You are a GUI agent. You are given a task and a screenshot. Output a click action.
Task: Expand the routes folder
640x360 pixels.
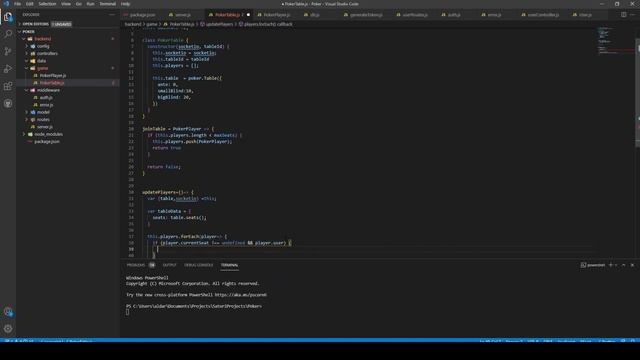(x=43, y=120)
